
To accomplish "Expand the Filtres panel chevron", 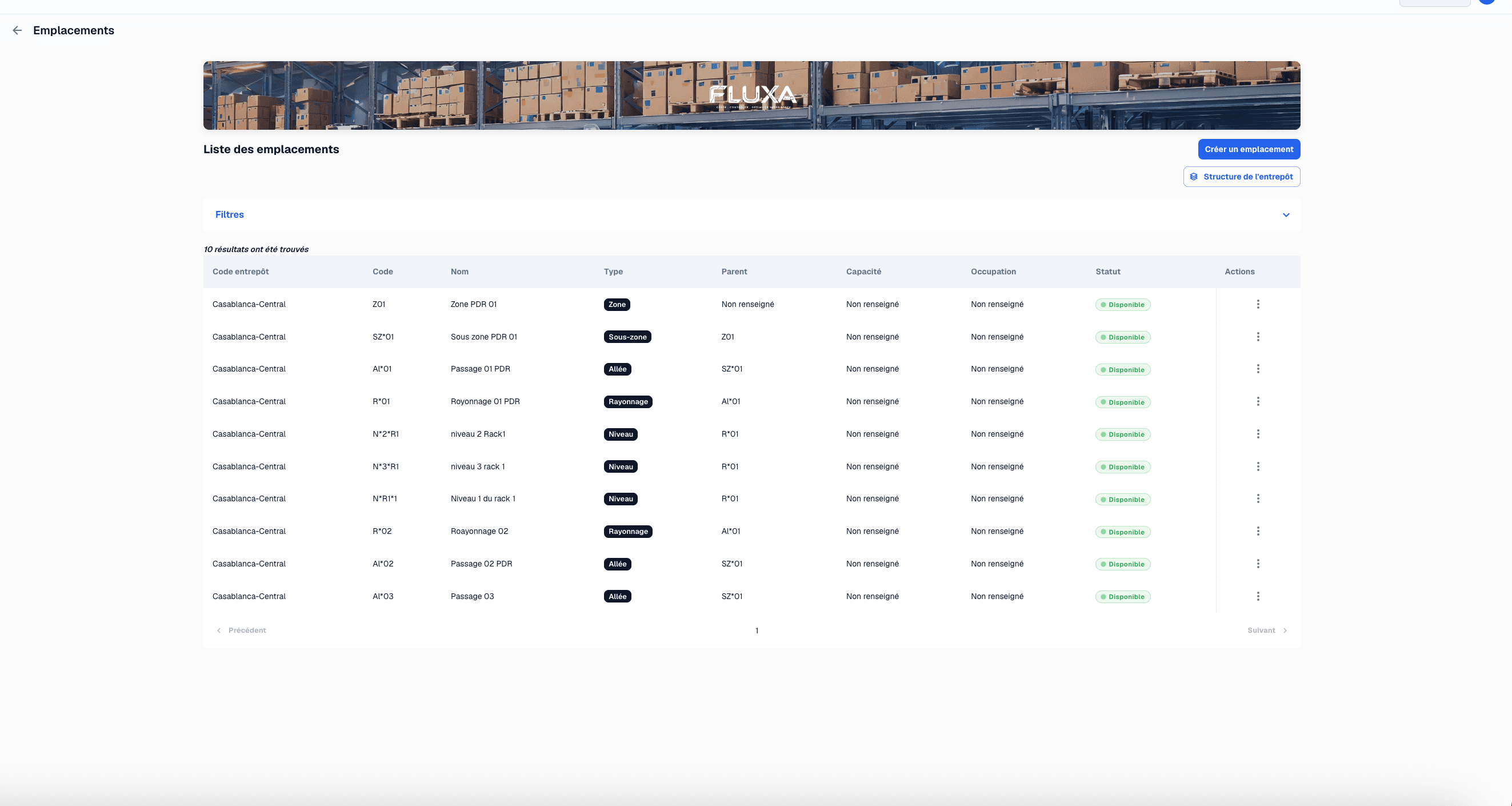I will coord(1286,215).
